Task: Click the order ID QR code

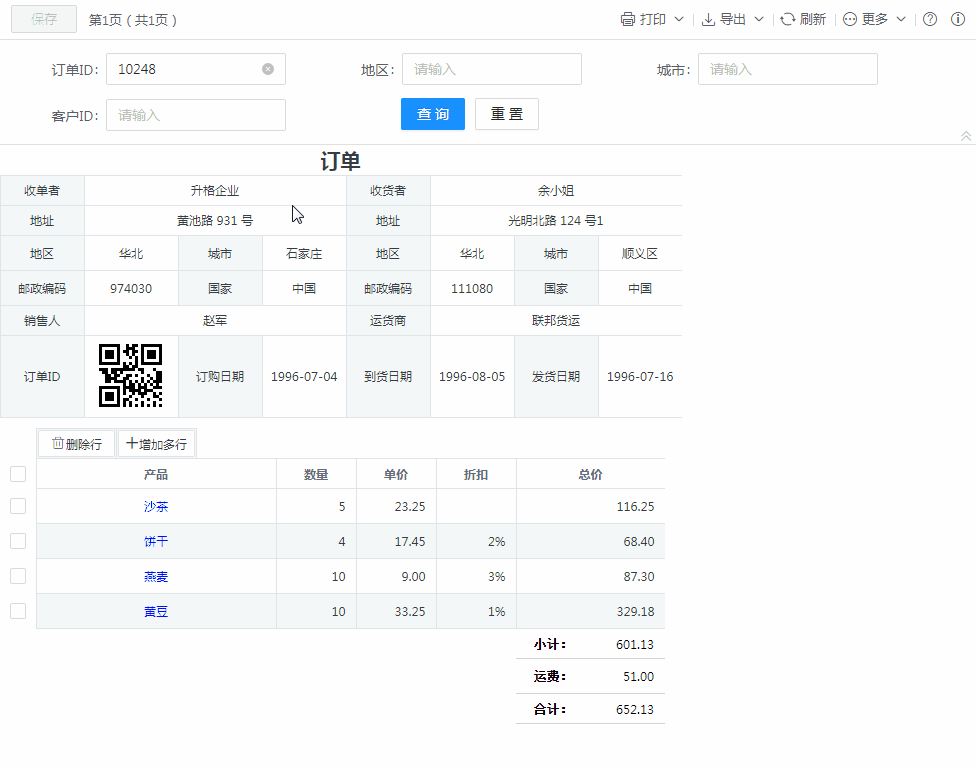Action: click(x=131, y=376)
